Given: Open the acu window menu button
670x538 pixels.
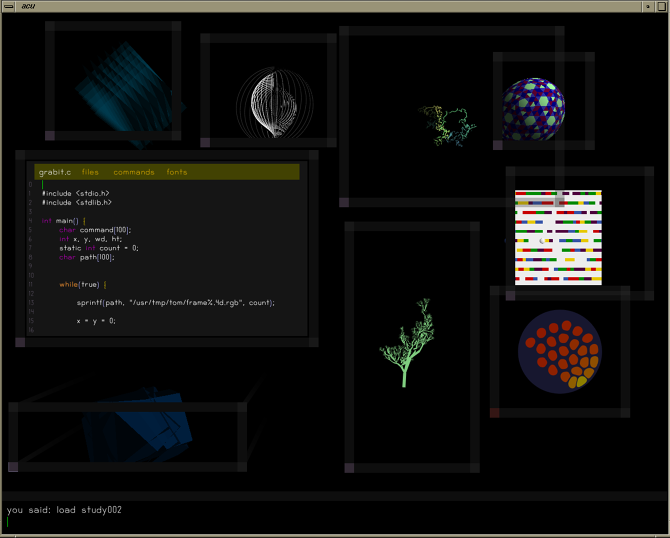Looking at the screenshot, I should point(9,6).
